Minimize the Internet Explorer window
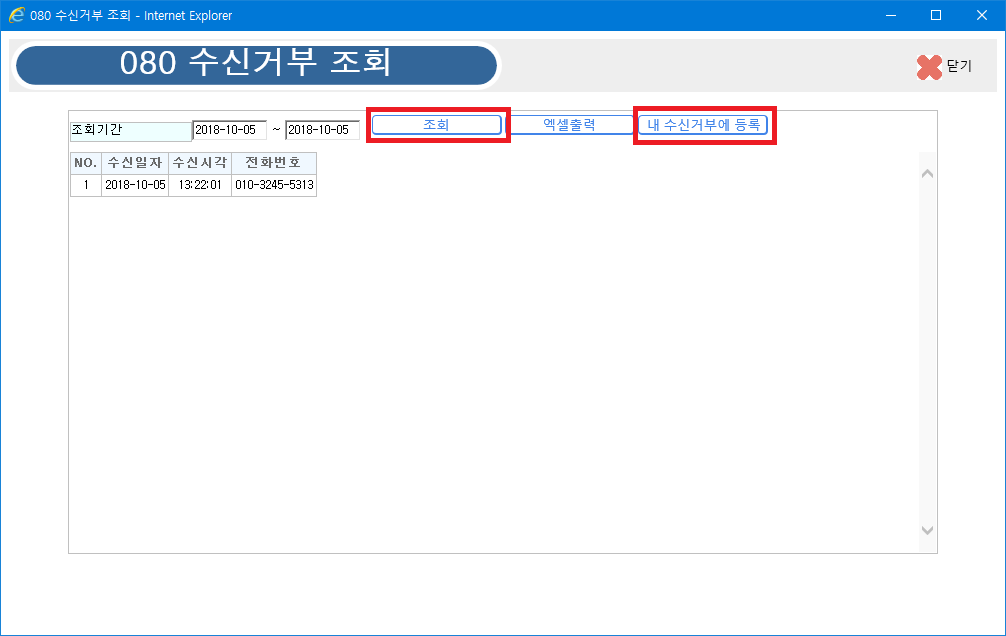Screen dimensions: 1006x636 tap(891, 15)
